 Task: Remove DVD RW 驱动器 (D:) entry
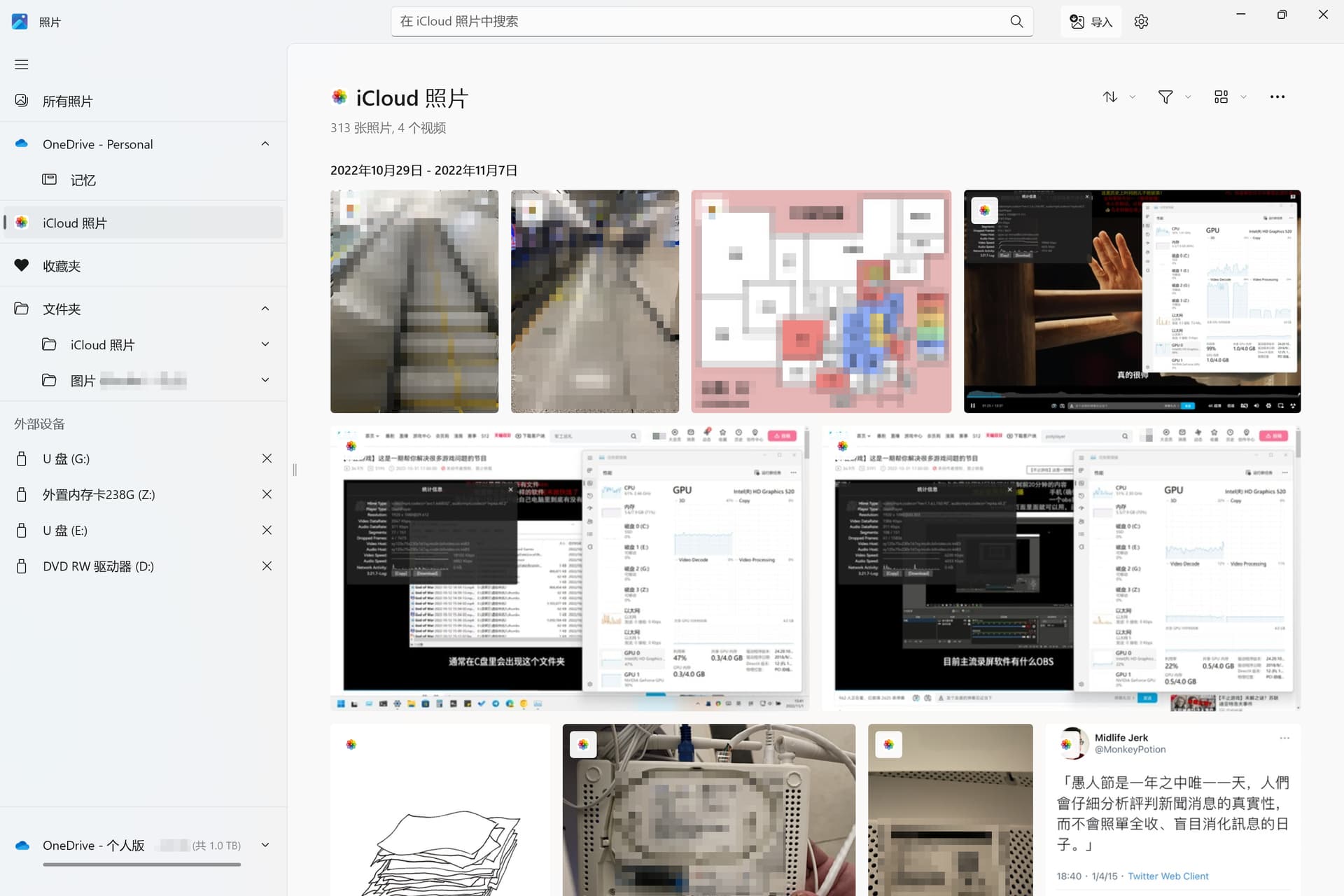pos(267,566)
